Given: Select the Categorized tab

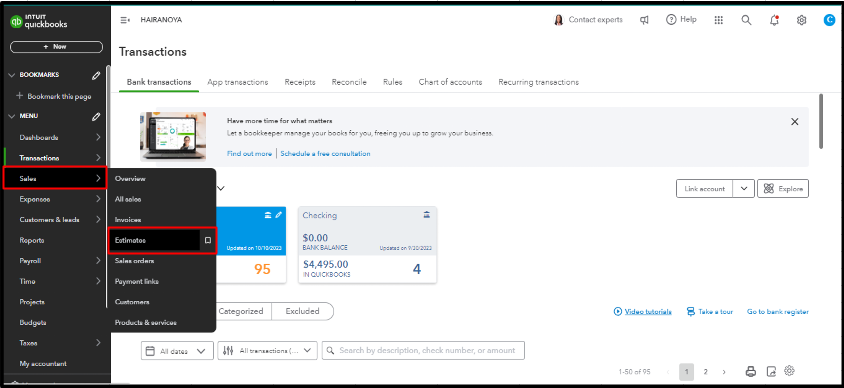Looking at the screenshot, I should pyautogui.click(x=241, y=311).
